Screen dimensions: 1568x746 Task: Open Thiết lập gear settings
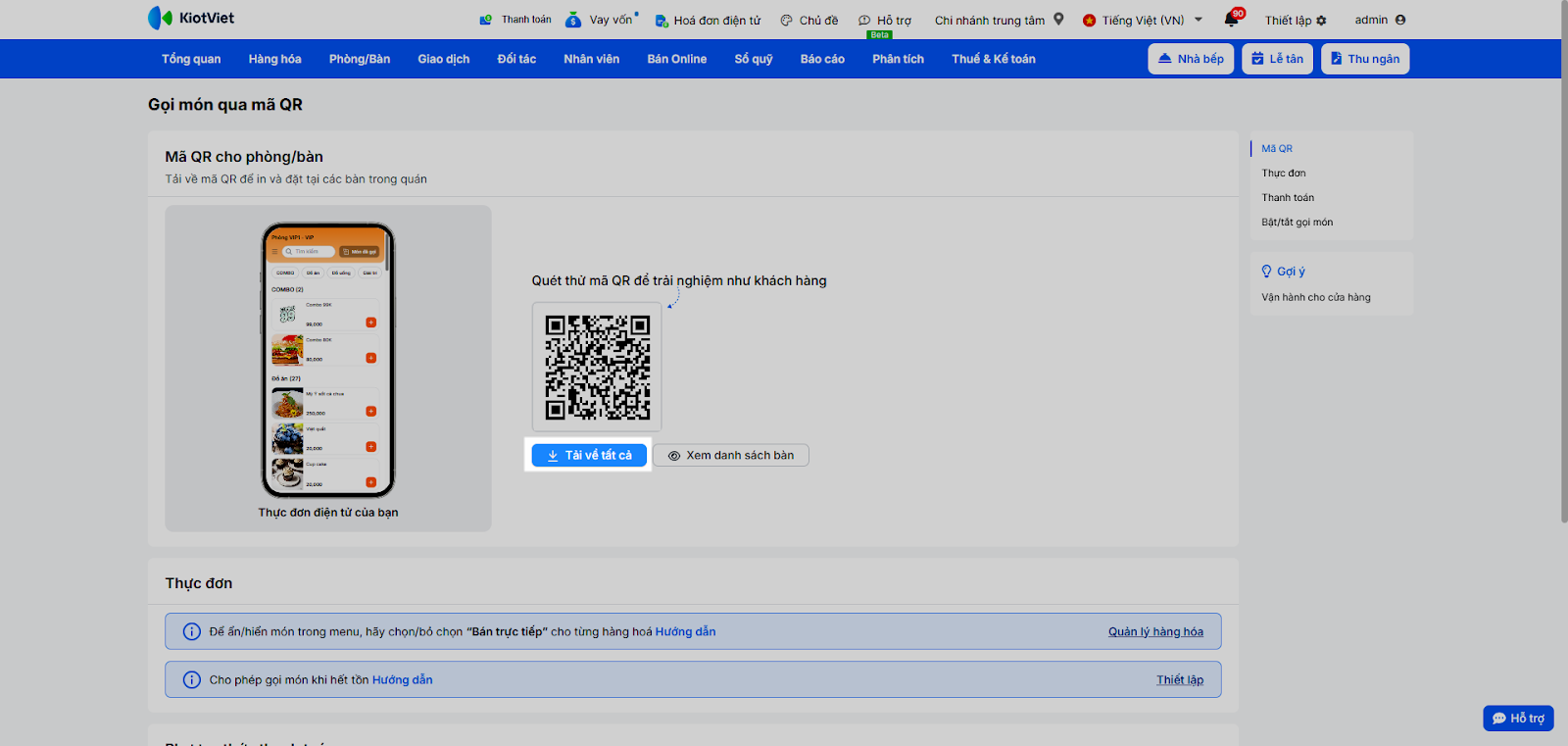(1321, 21)
